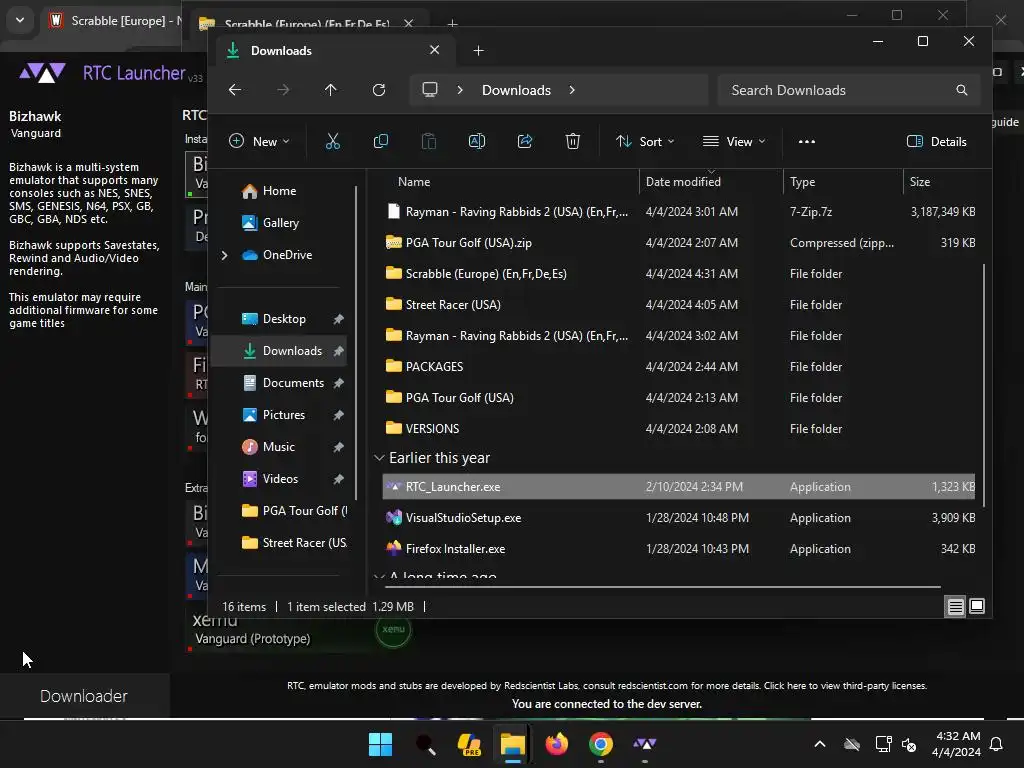Open the See more ellipsis menu
The width and height of the screenshot is (1024, 768).
[807, 141]
